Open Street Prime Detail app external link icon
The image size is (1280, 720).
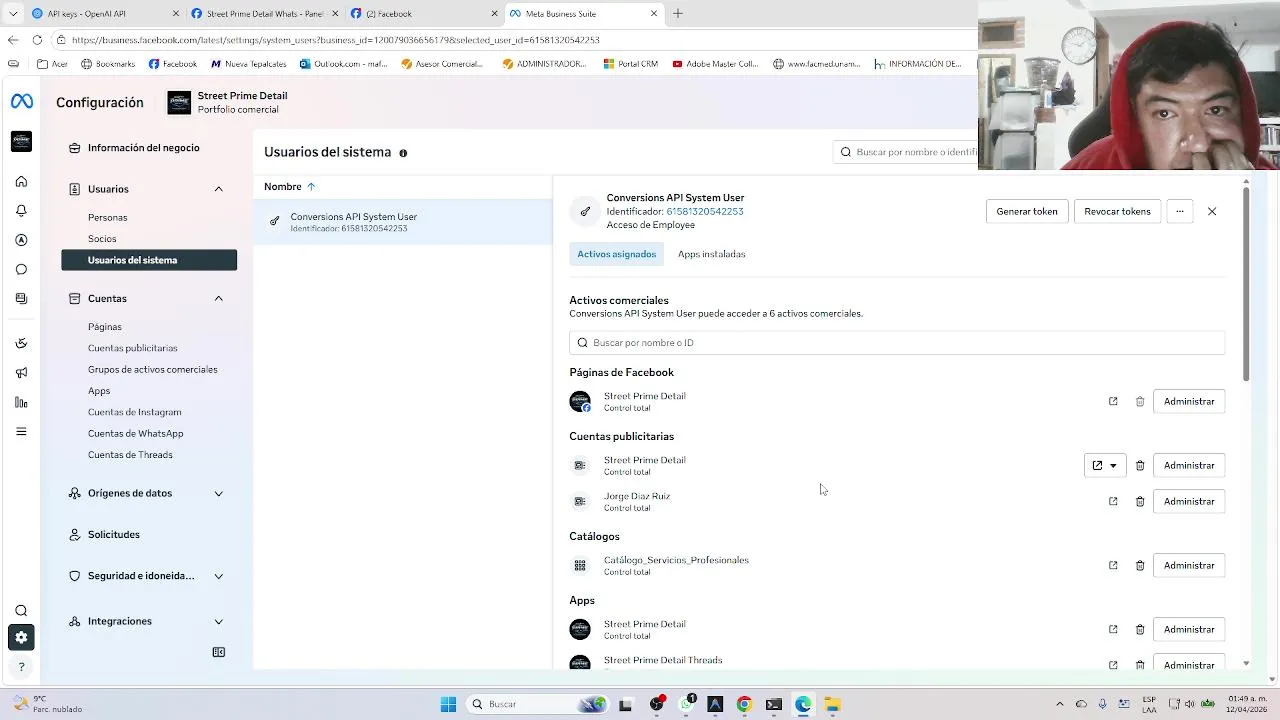tap(1113, 629)
